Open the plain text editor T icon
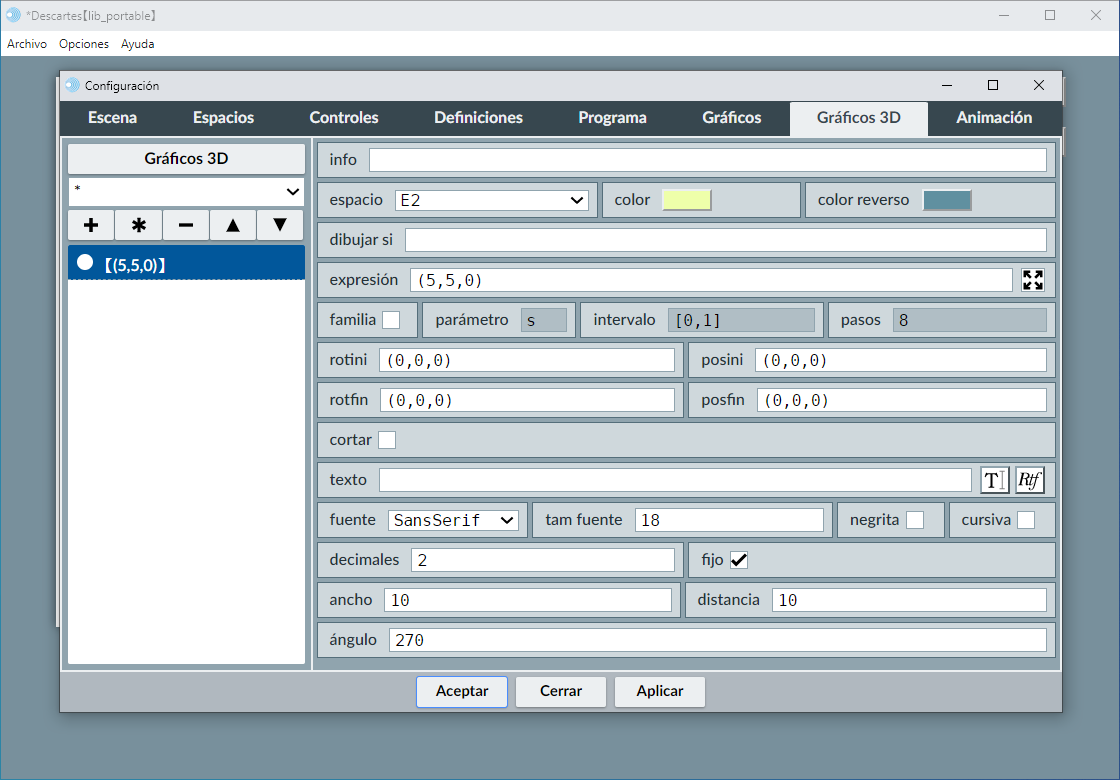The image size is (1120, 780). pos(994,480)
